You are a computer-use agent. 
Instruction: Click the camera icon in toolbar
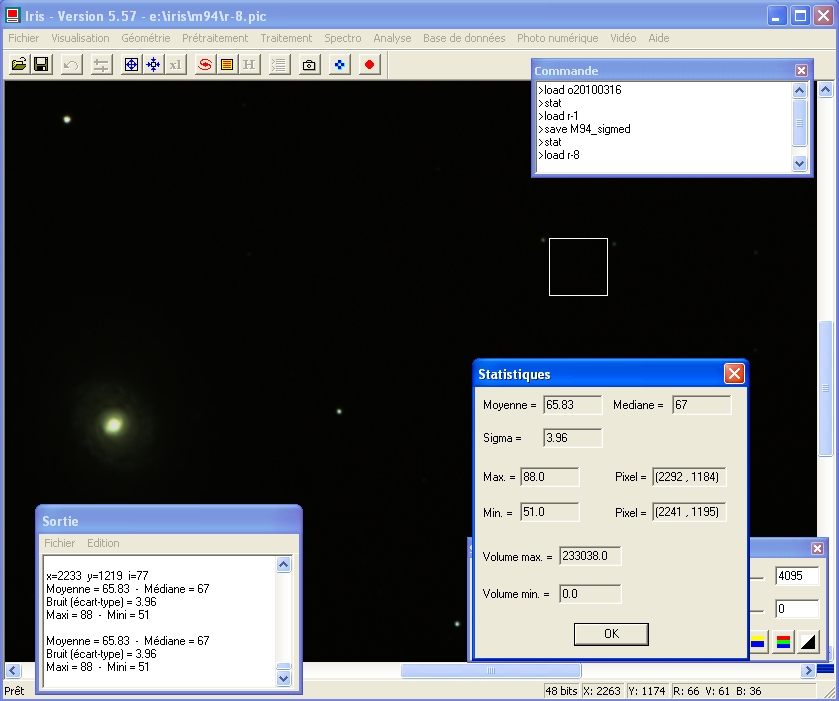tap(310, 64)
